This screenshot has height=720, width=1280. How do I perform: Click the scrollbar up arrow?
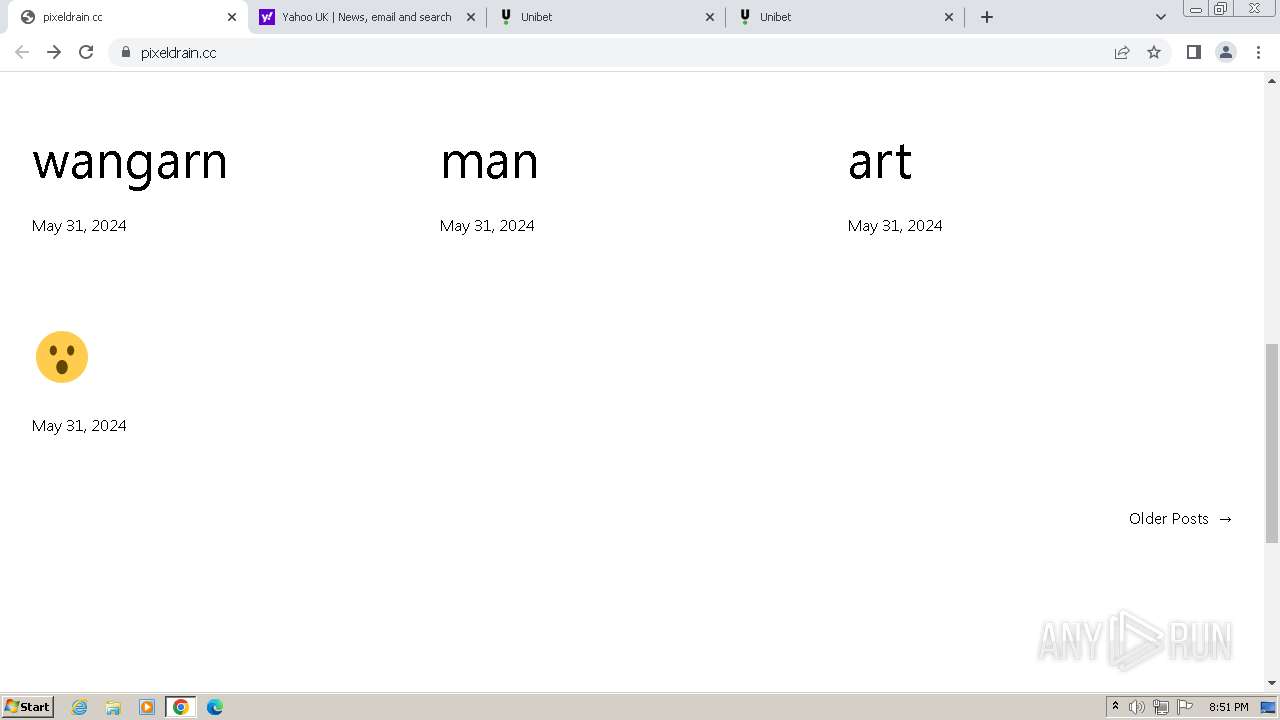click(x=1272, y=79)
